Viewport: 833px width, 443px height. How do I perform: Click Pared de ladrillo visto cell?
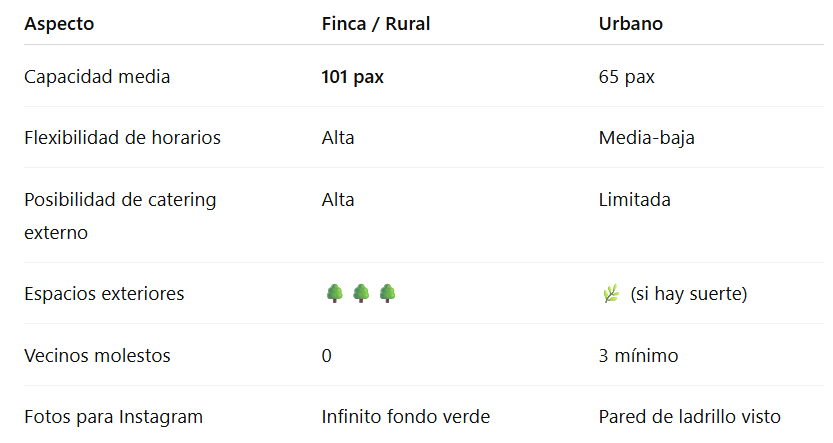click(x=690, y=417)
